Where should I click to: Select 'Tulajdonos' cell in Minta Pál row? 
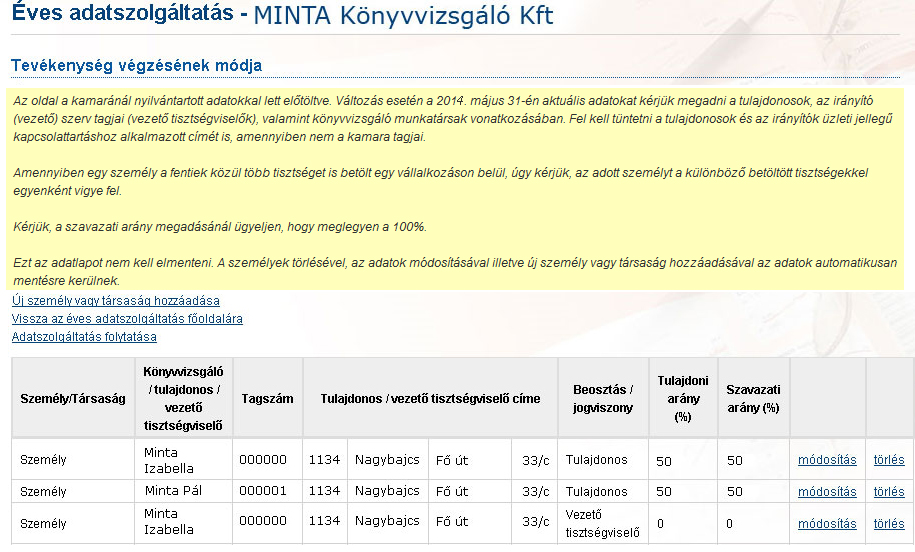tap(603, 491)
